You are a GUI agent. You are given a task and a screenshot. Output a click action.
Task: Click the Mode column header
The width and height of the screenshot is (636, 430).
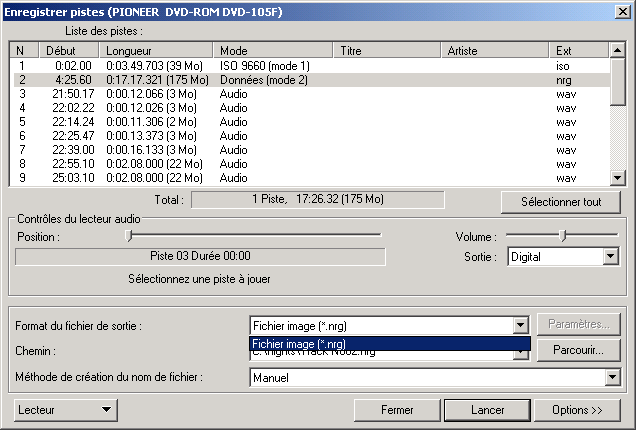pyautogui.click(x=274, y=49)
